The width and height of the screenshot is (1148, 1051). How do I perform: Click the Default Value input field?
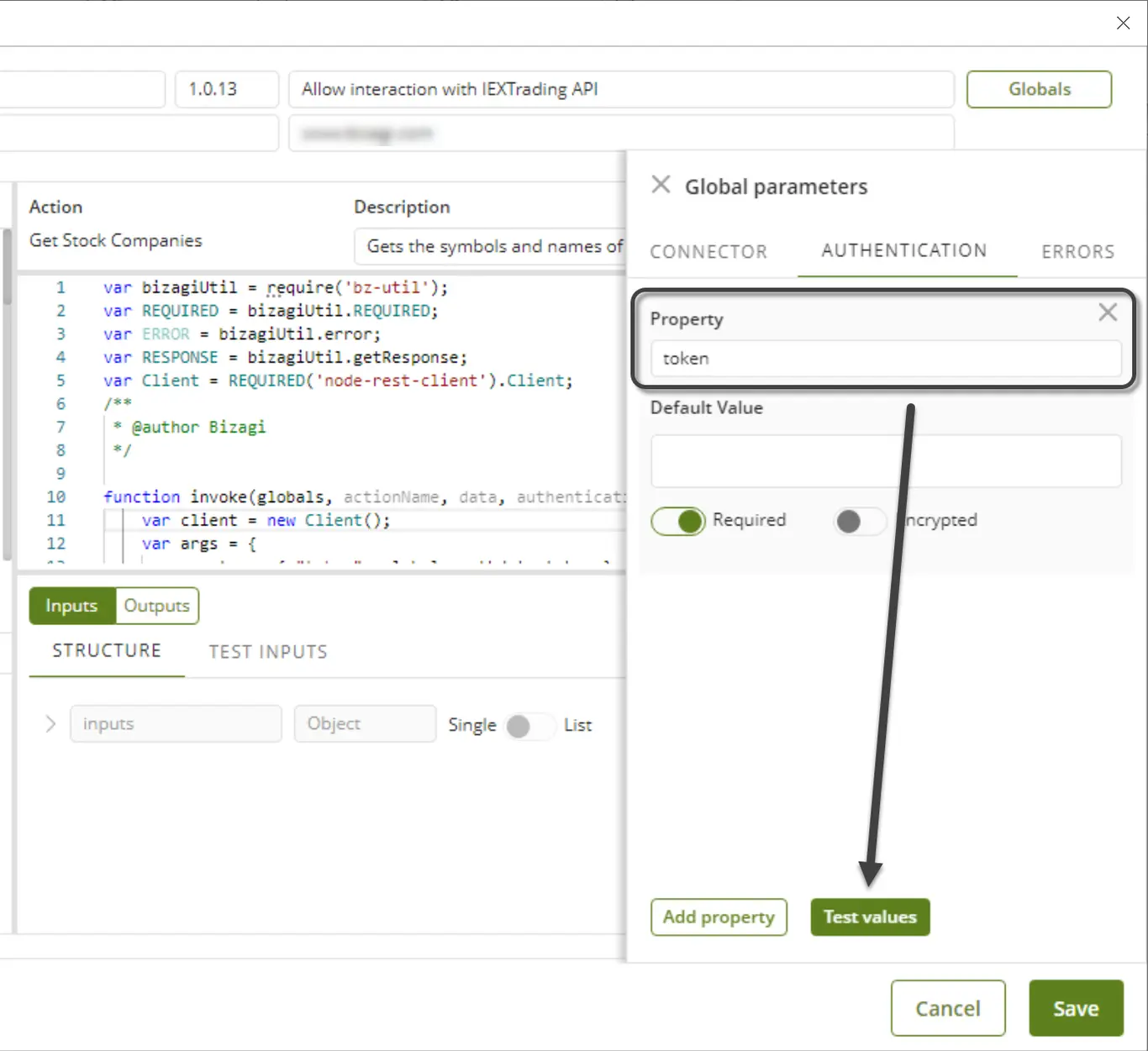pos(886,460)
